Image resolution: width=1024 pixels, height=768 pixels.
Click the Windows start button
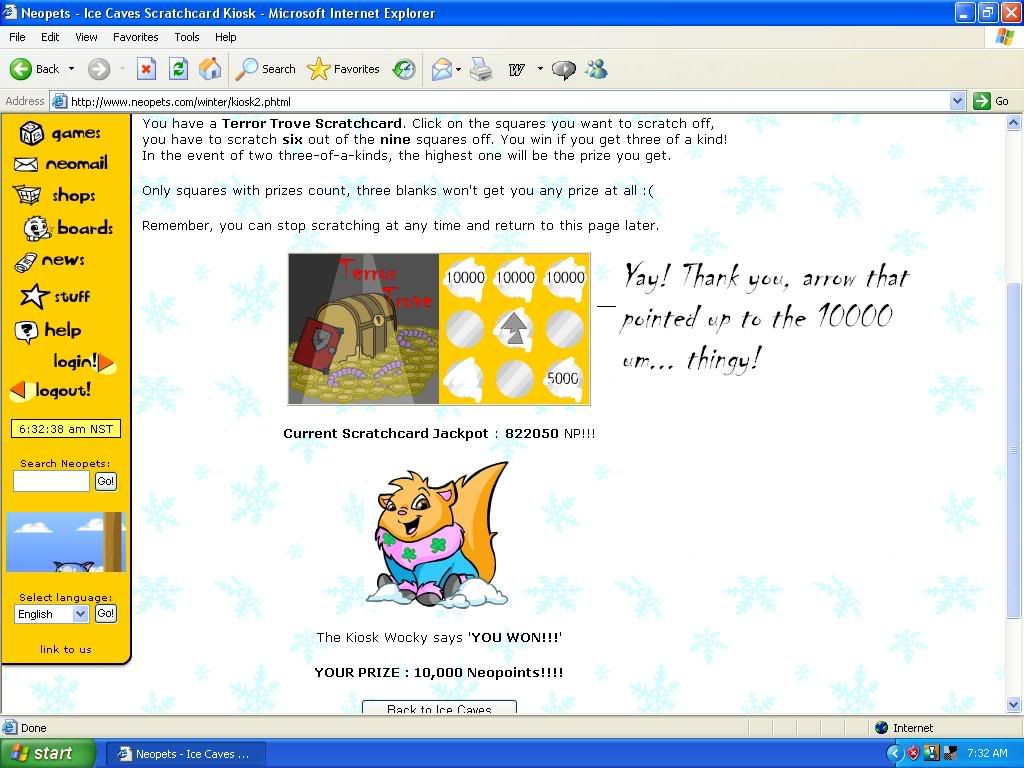(x=48, y=754)
